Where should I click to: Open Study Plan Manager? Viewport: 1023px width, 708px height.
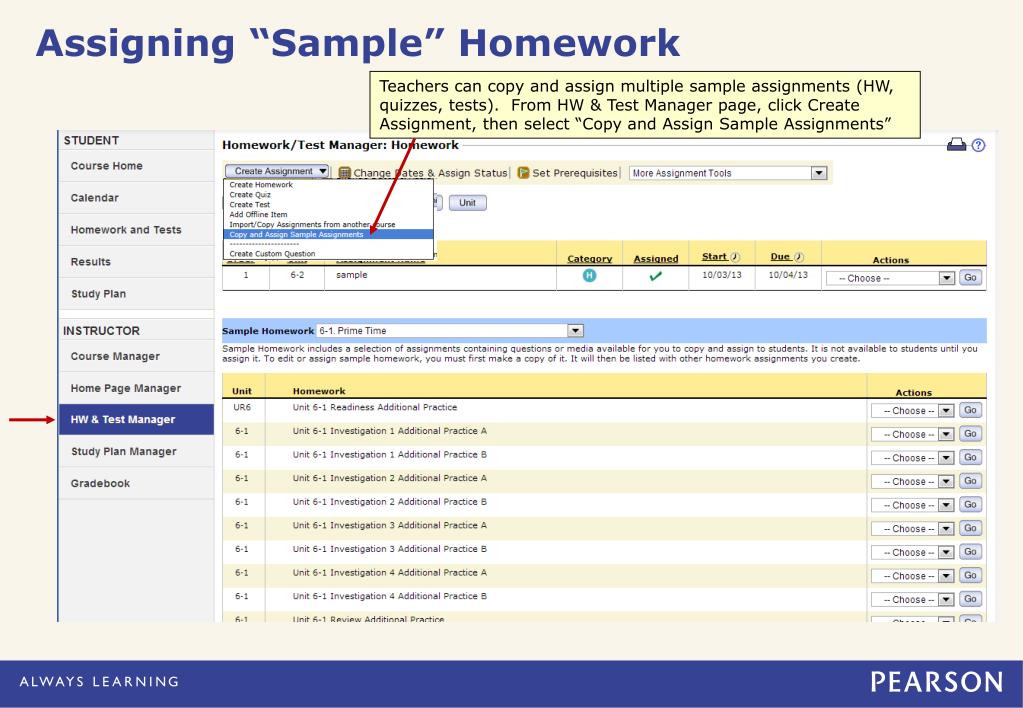point(136,452)
